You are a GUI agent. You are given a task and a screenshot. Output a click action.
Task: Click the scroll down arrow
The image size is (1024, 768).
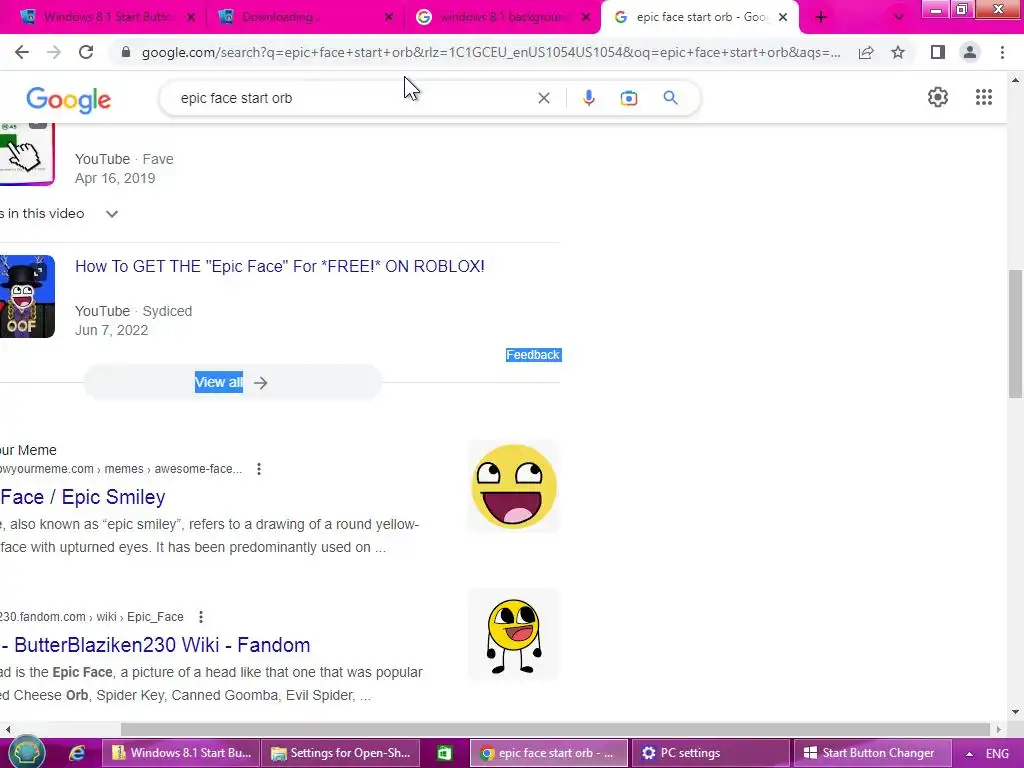click(x=1015, y=712)
